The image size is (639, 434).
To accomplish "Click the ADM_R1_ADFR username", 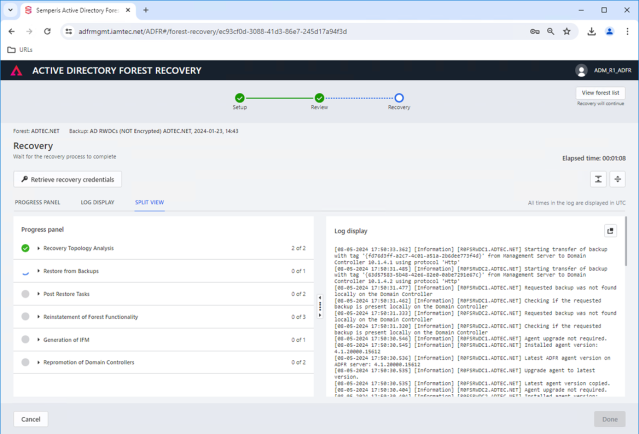I will pyautogui.click(x=613, y=70).
